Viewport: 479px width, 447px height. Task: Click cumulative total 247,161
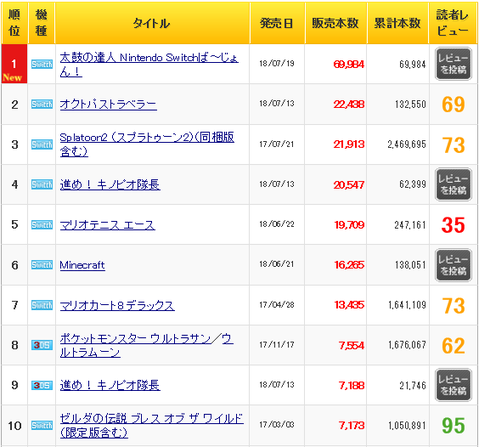pyautogui.click(x=410, y=225)
